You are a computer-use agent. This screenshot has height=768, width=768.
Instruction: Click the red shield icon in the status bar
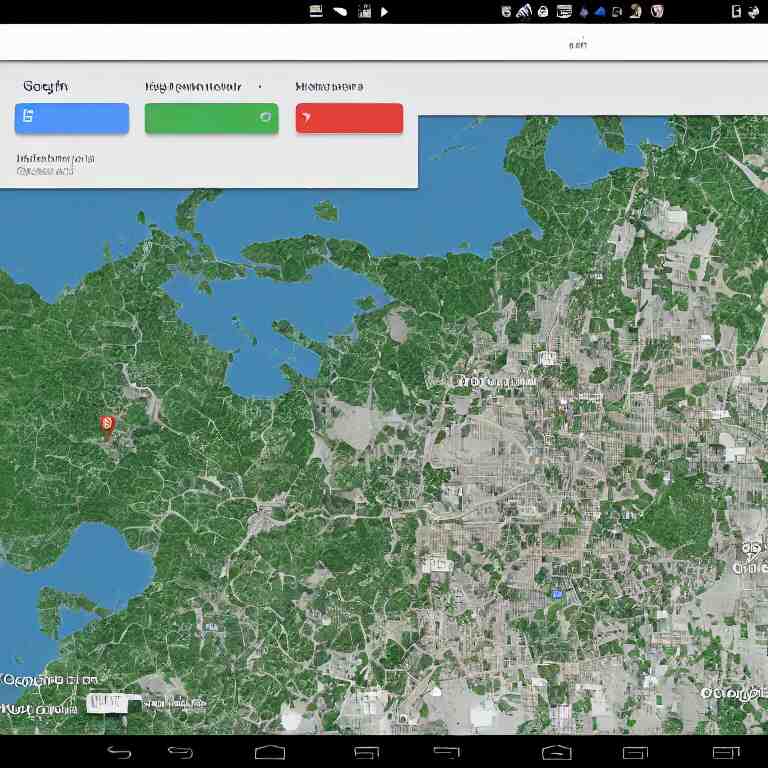coord(657,11)
